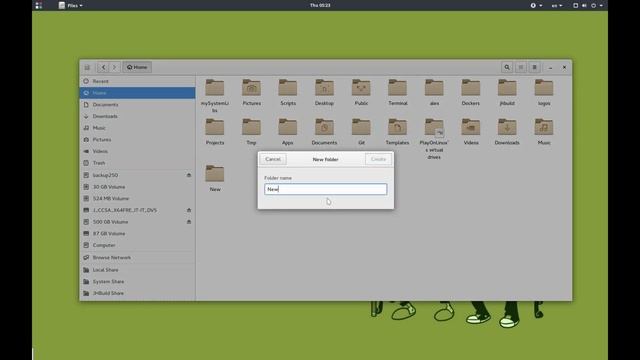Image resolution: width=640 pixels, height=360 pixels.
Task: Open JHBuild Share bookmark
Action: click(137, 293)
